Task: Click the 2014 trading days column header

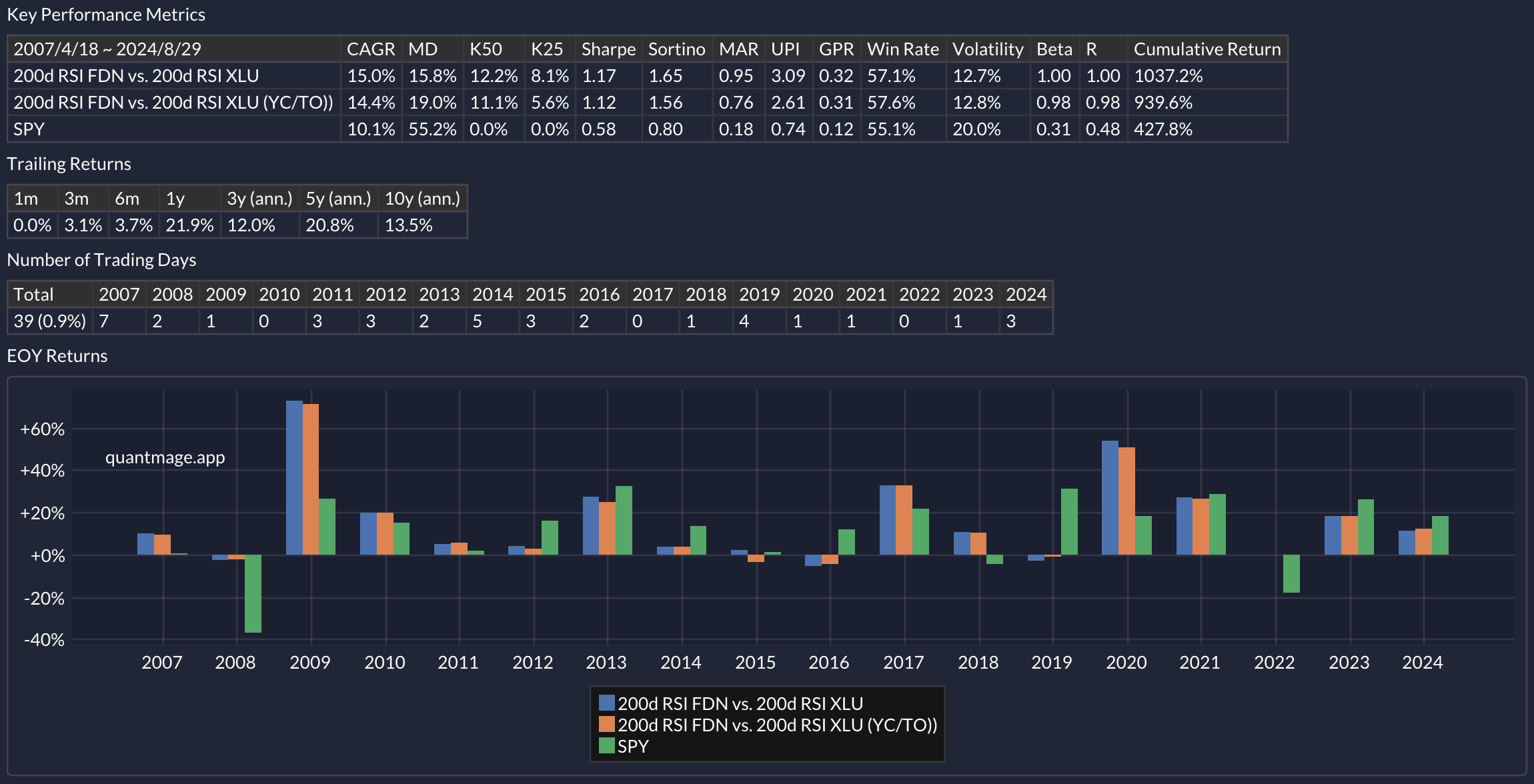Action: pyautogui.click(x=492, y=295)
